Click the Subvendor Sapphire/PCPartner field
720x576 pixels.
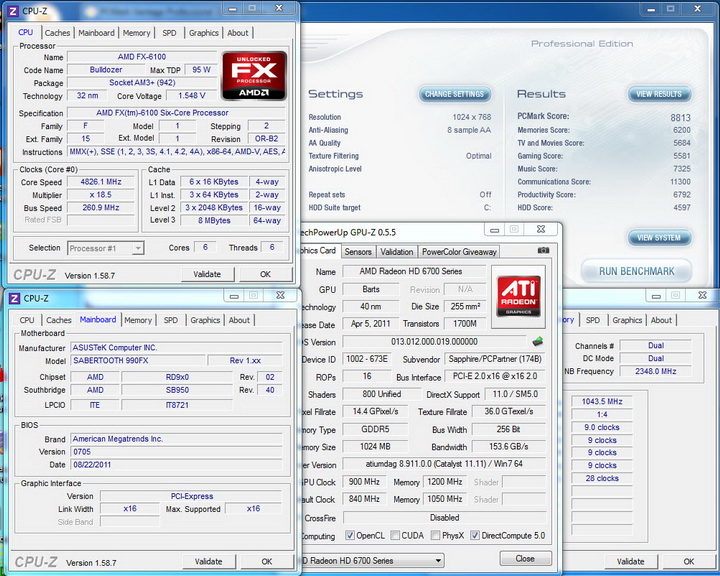495,359
